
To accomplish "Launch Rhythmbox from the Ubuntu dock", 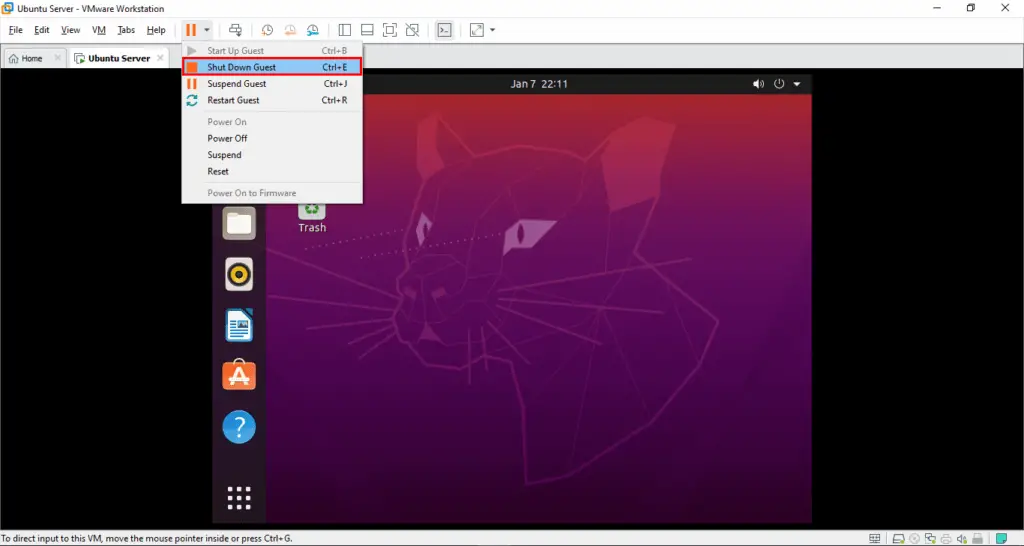I will (239, 274).
